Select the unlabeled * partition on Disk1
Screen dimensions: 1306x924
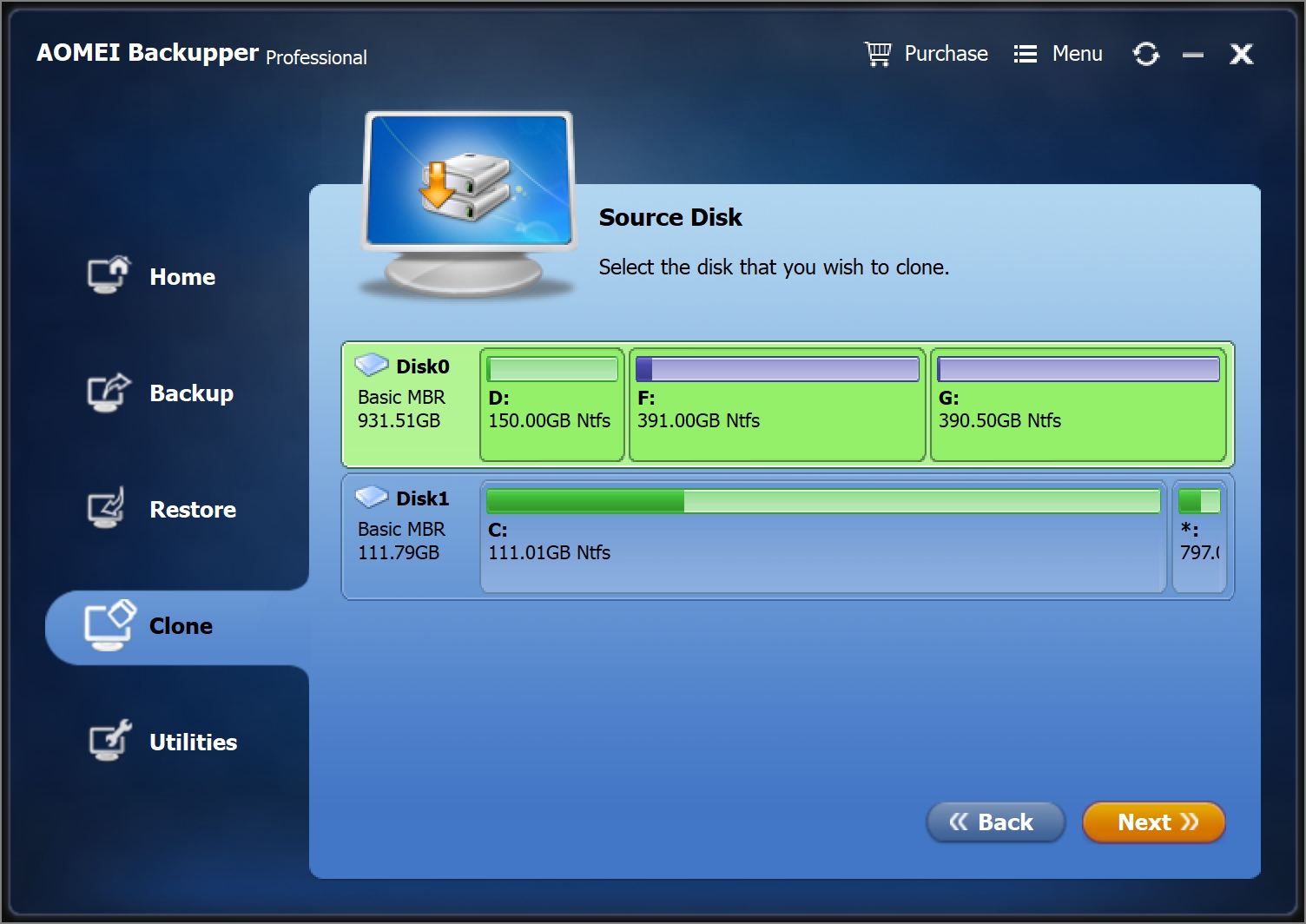1199,537
